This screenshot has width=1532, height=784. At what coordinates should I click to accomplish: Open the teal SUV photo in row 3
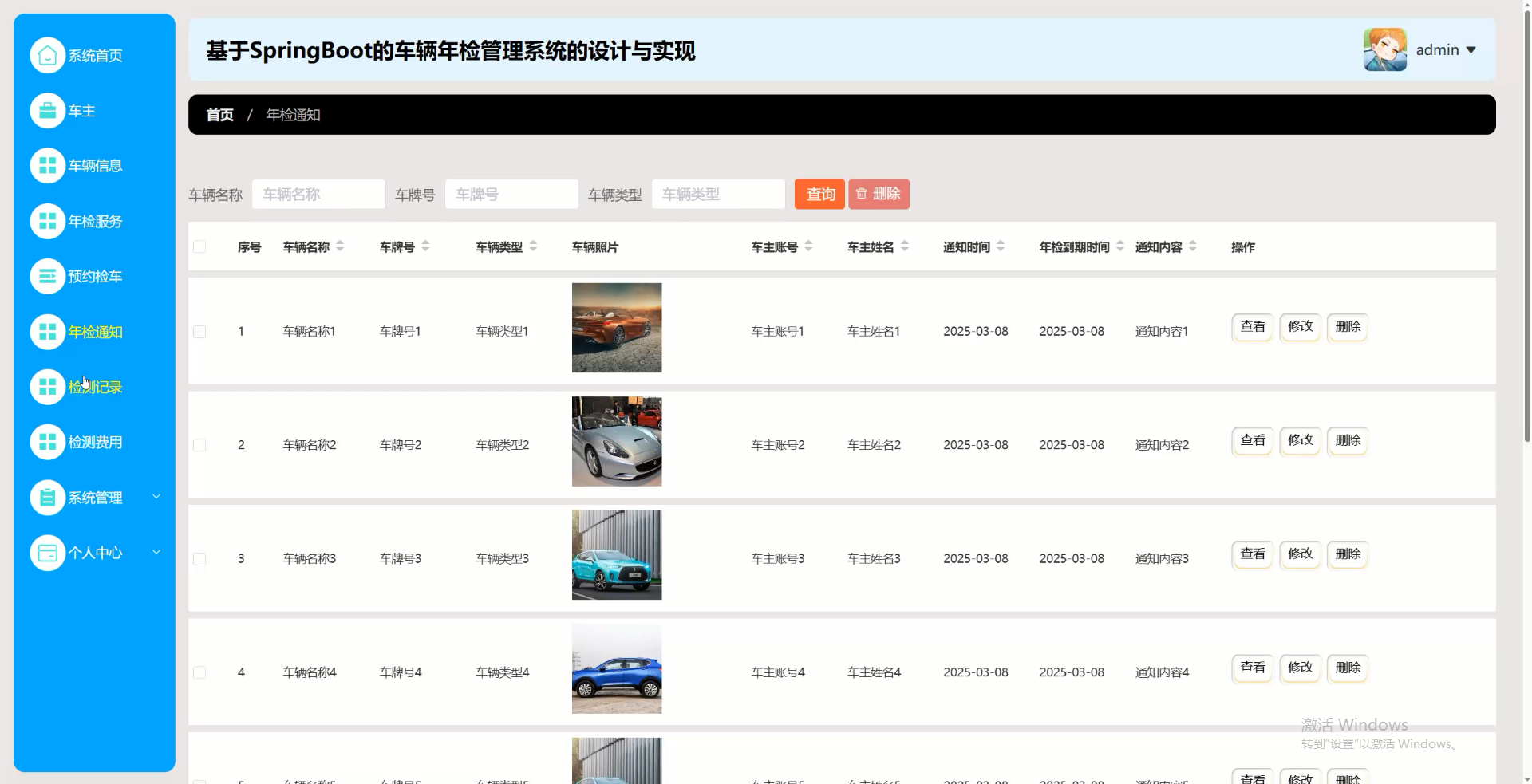[x=617, y=555]
